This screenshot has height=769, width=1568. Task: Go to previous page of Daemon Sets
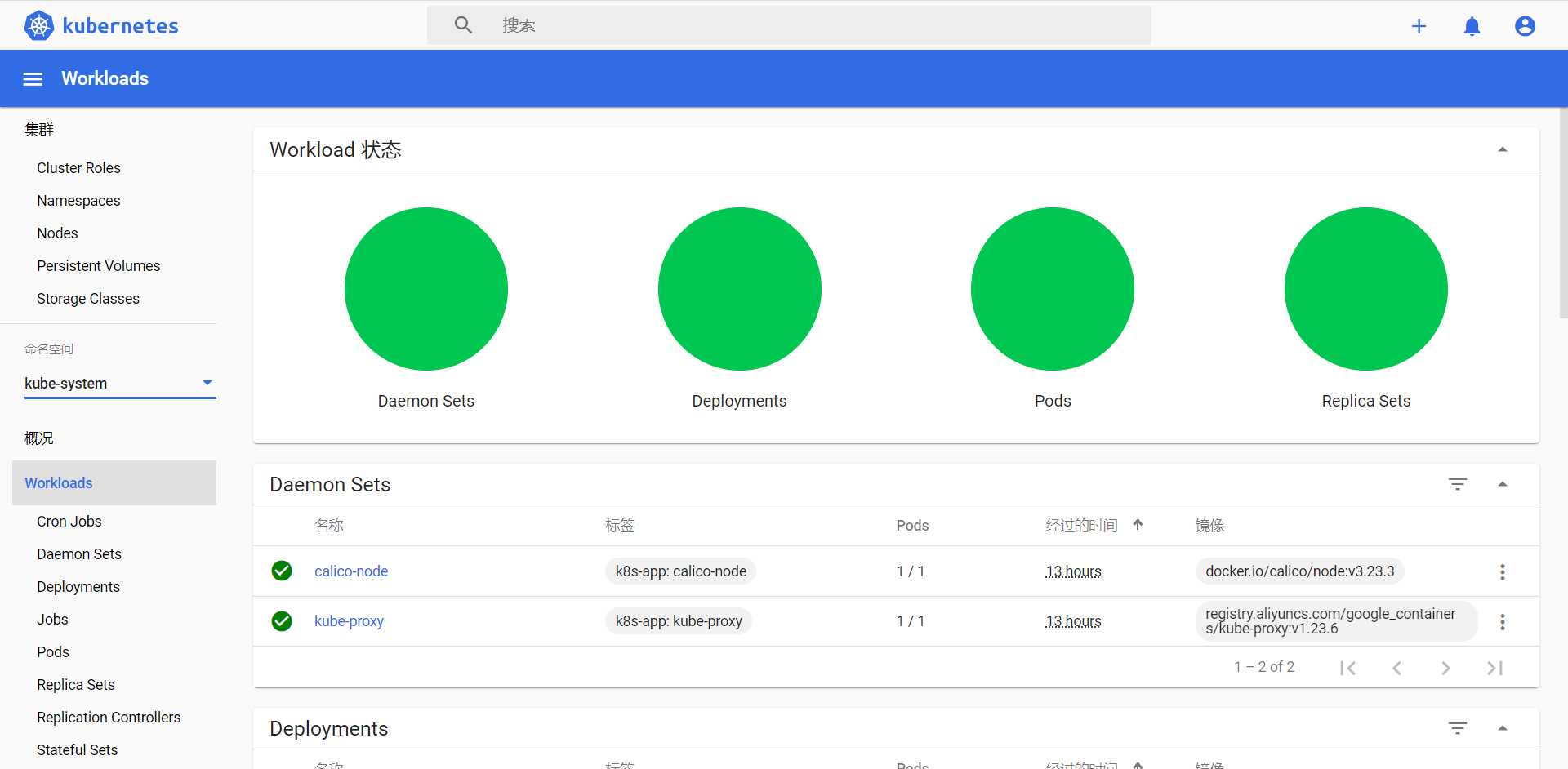tap(1397, 668)
